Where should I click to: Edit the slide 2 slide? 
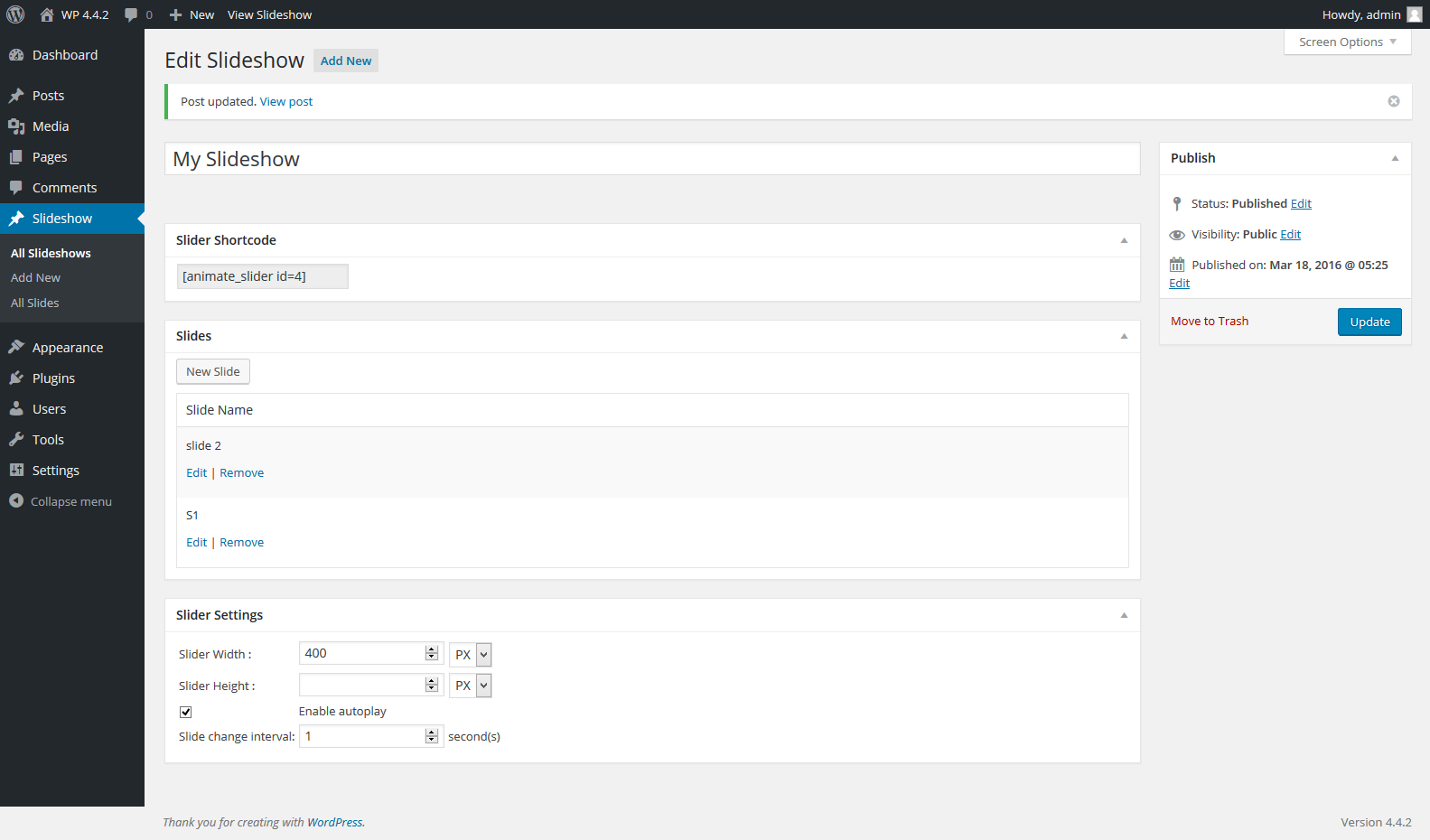[x=196, y=472]
